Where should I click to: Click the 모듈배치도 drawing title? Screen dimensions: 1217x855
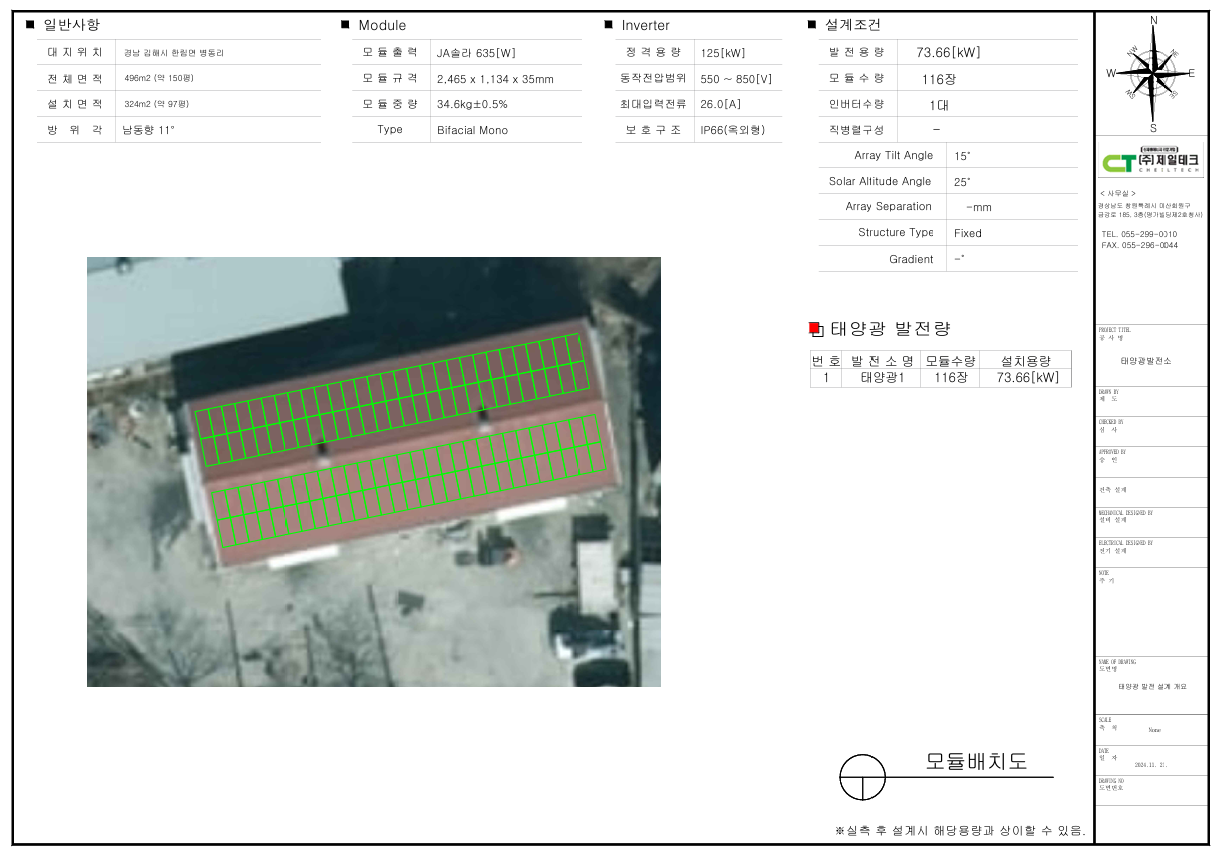pos(975,761)
